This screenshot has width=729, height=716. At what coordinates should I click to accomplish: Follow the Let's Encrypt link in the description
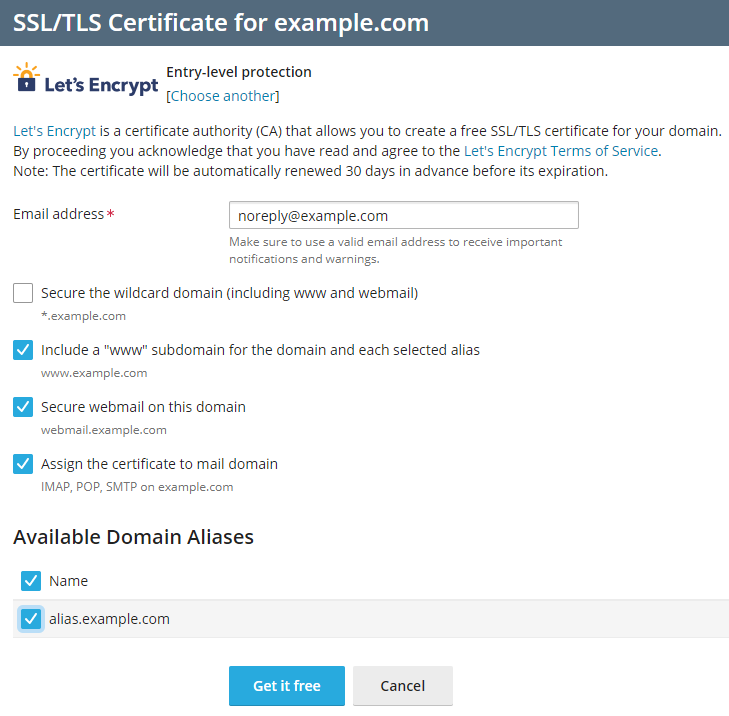pyautogui.click(x=54, y=131)
